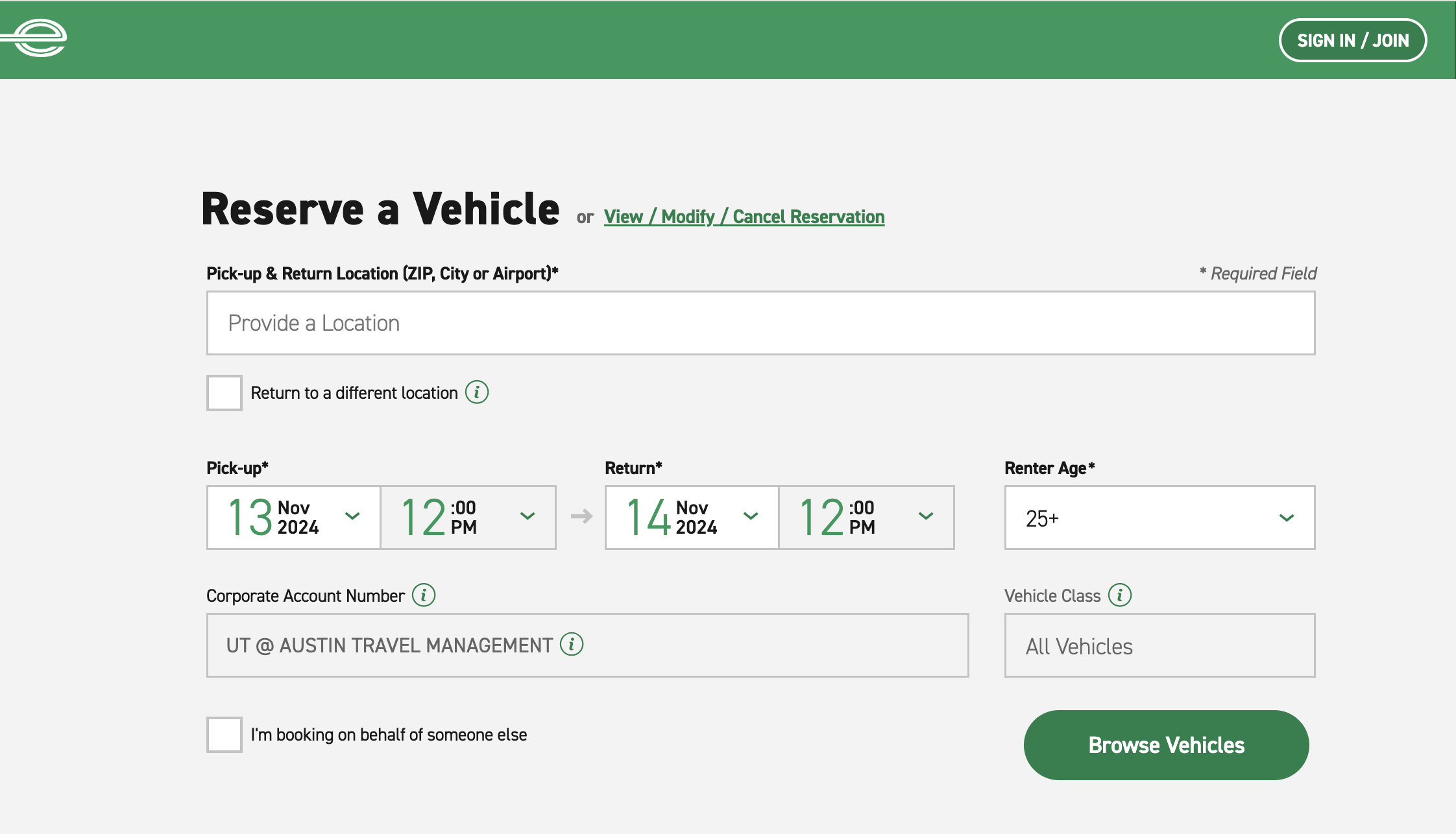Screen dimensions: 1456x834
Task: Click the info icon next to Vehicle Class
Action: tap(1121, 595)
